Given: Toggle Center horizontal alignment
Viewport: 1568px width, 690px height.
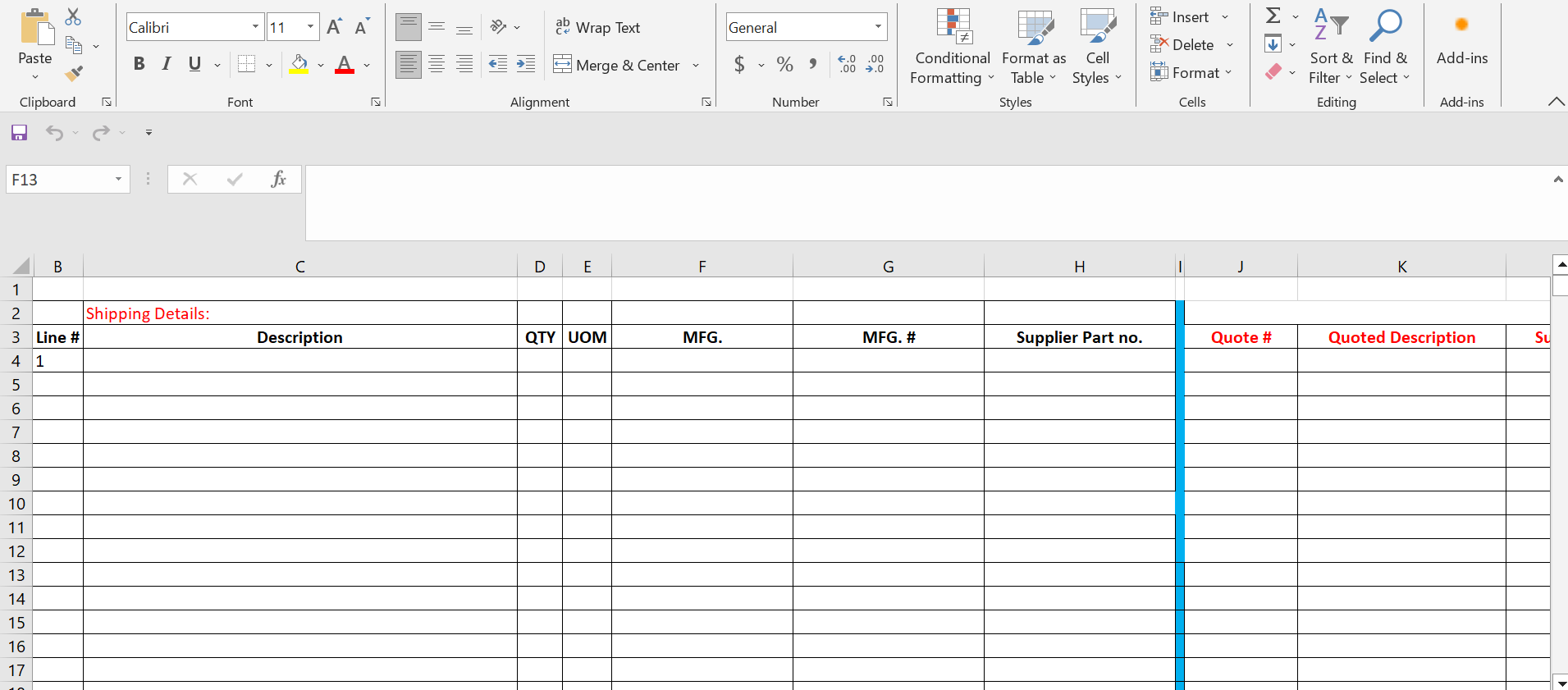Looking at the screenshot, I should [437, 64].
